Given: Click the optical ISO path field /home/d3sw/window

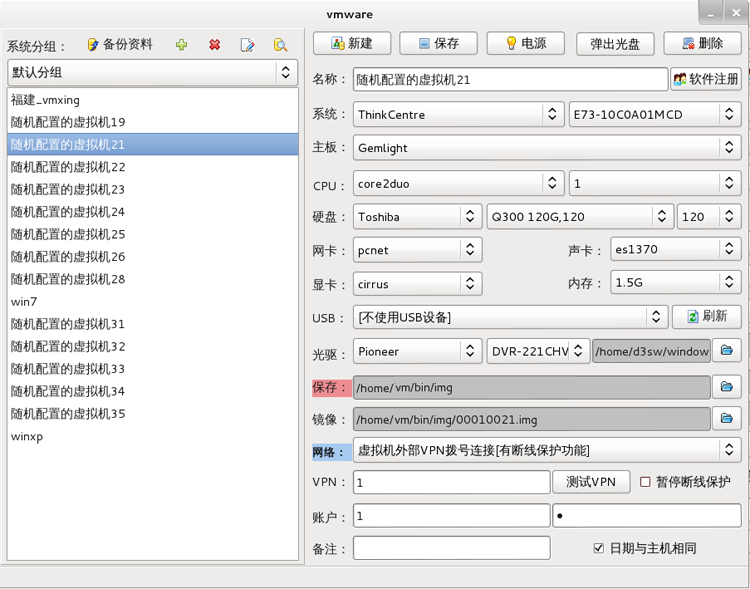Looking at the screenshot, I should (x=651, y=351).
